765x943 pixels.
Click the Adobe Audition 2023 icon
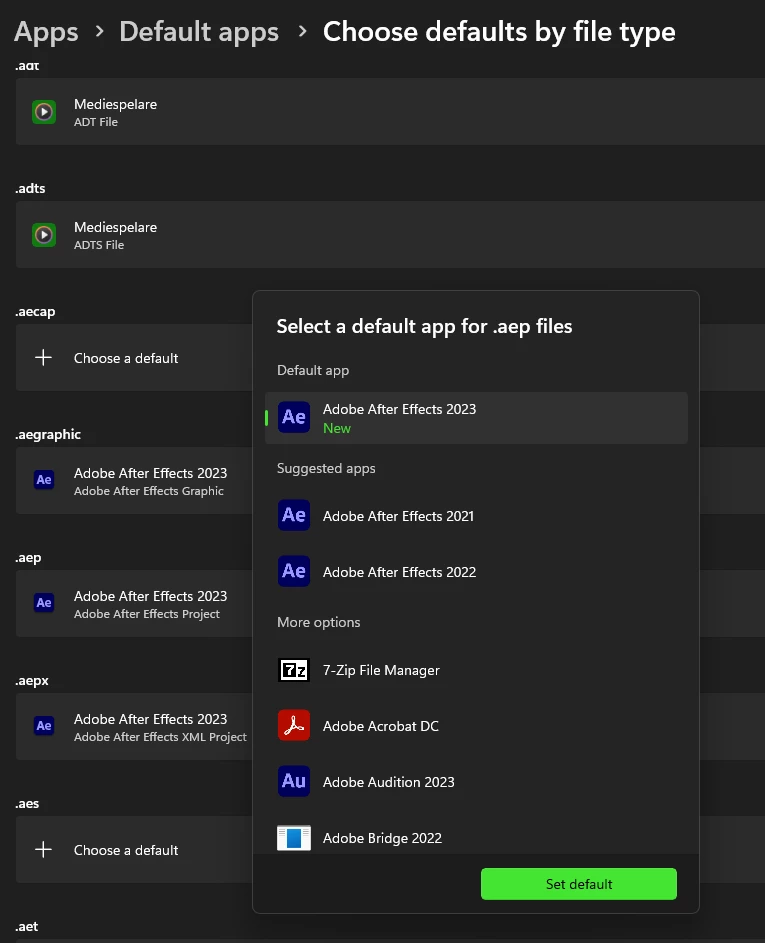(294, 781)
